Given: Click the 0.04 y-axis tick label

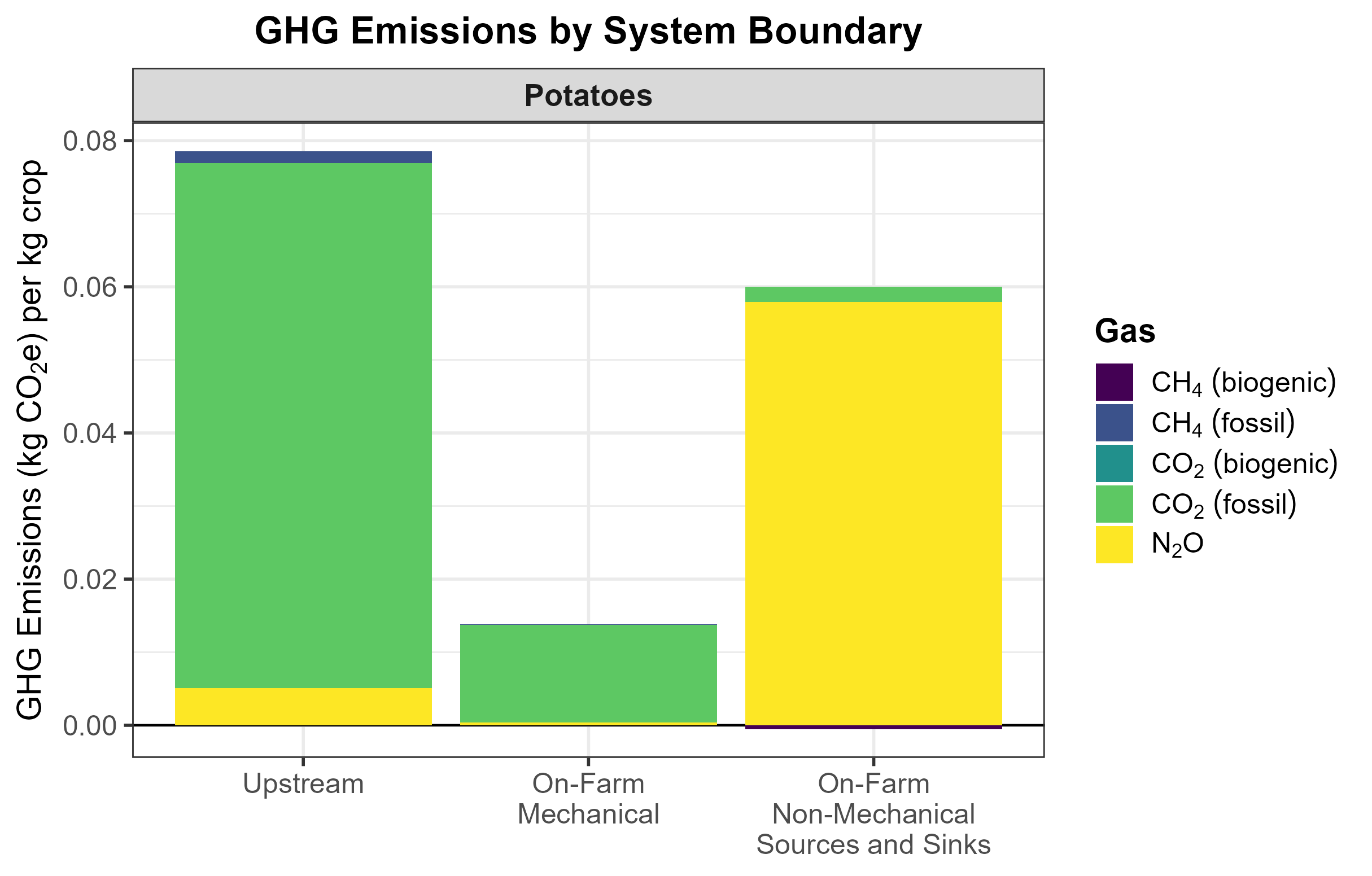Looking at the screenshot, I should pos(89,433).
